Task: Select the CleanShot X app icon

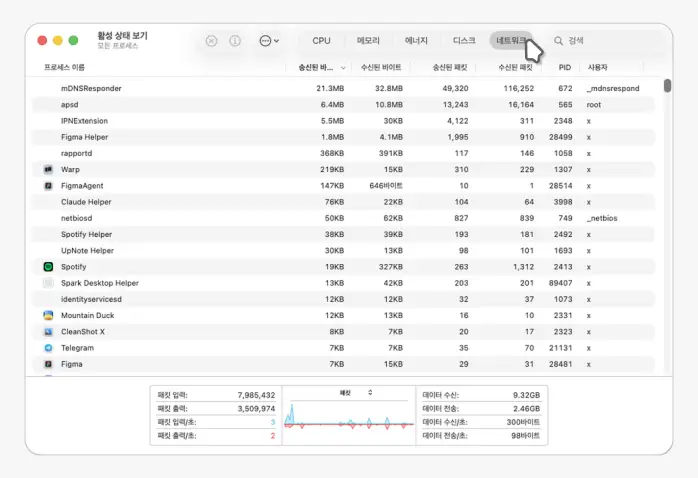Action: pos(48,332)
